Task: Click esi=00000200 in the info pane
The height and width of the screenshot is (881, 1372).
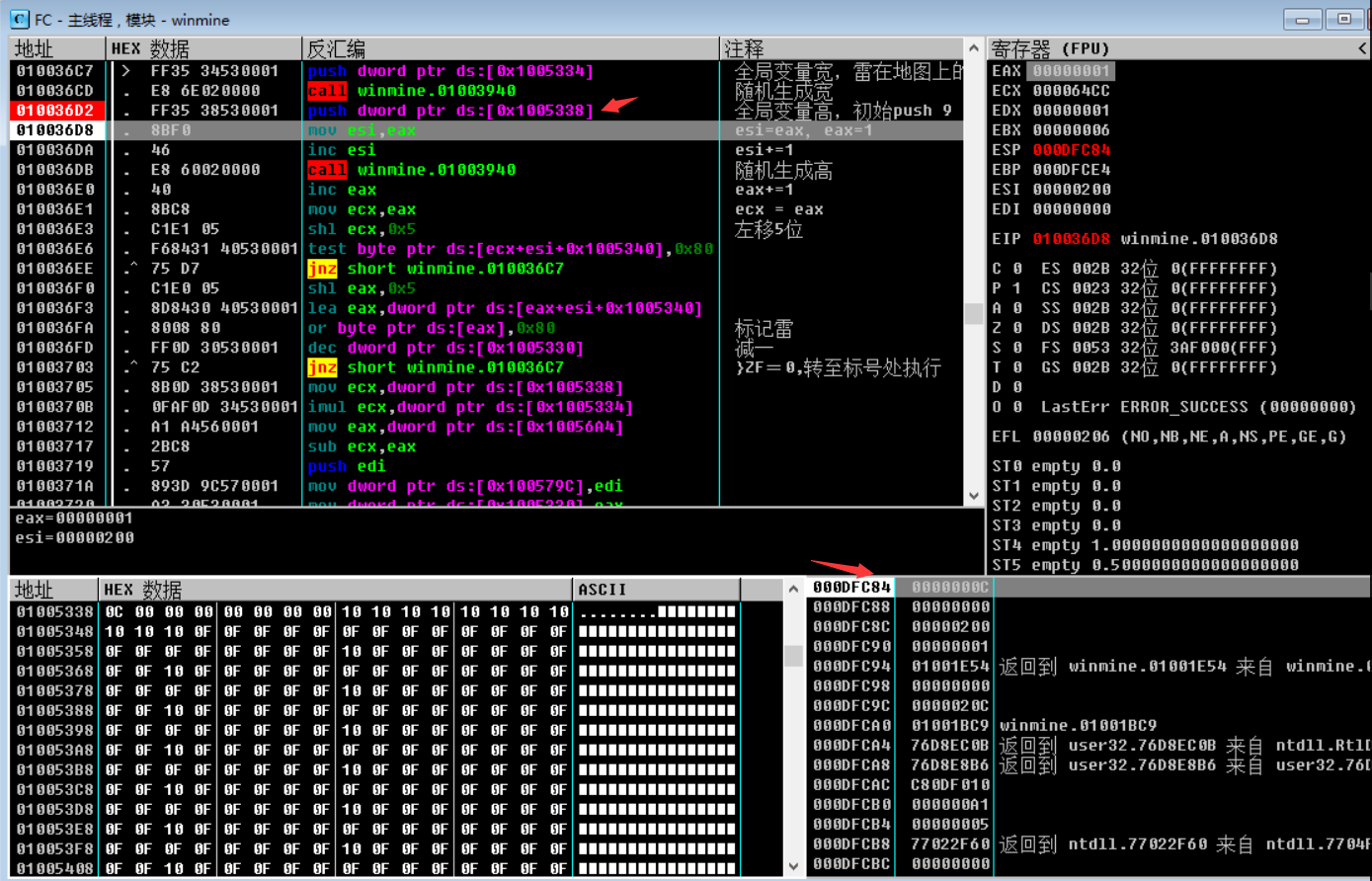Action: (x=74, y=537)
